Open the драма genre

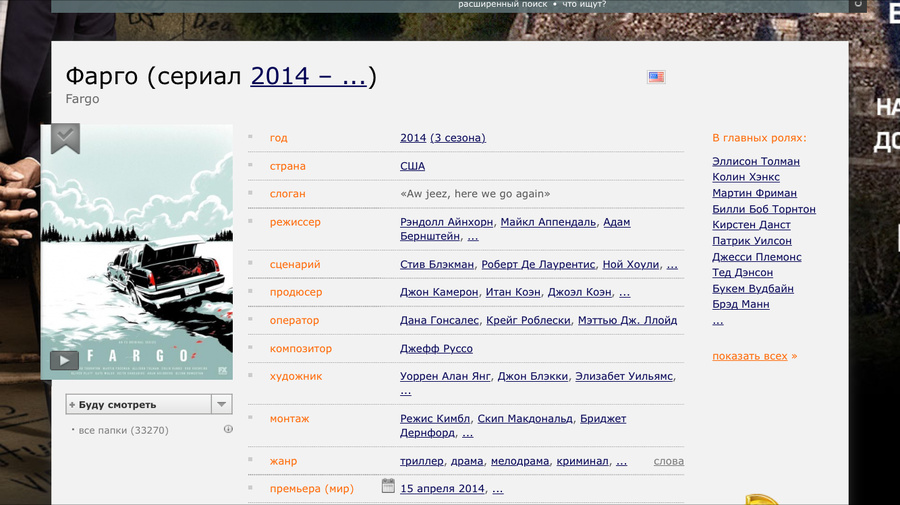point(467,461)
